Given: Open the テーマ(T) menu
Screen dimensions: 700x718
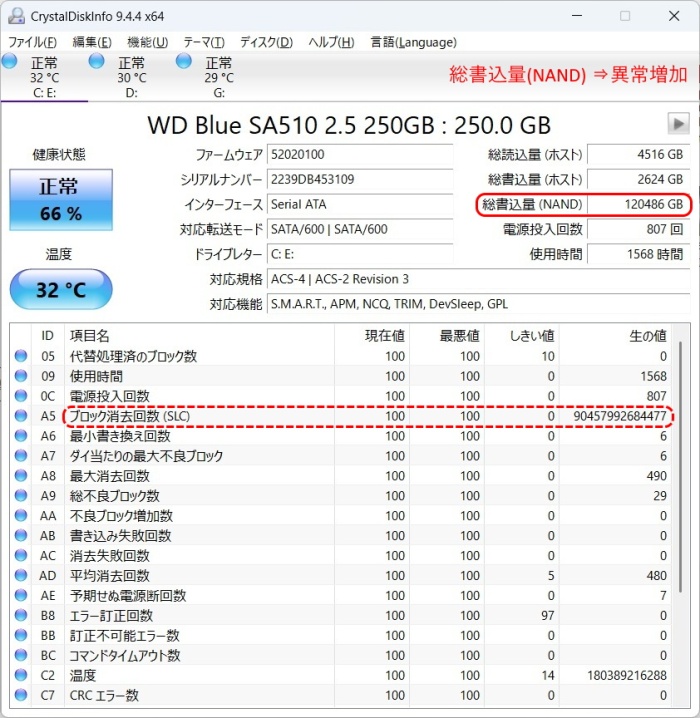Looking at the screenshot, I should 204,42.
